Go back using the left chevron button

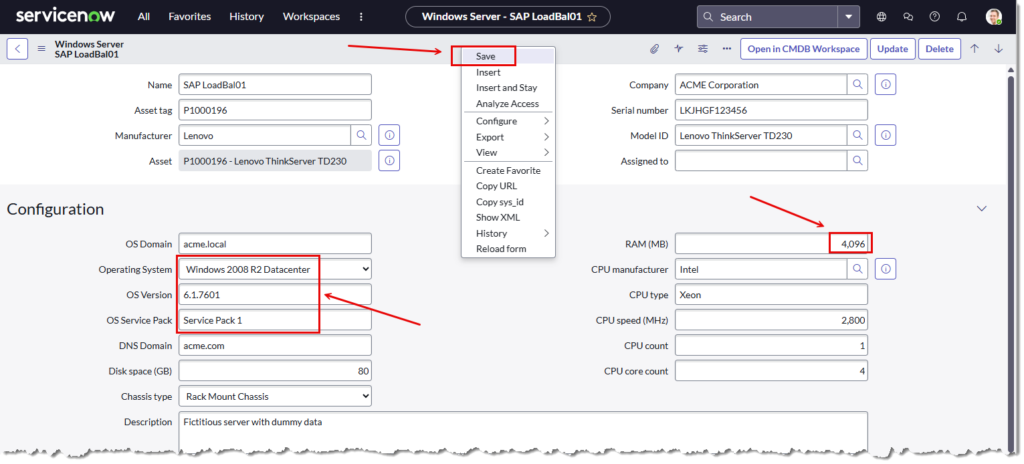[x=19, y=49]
